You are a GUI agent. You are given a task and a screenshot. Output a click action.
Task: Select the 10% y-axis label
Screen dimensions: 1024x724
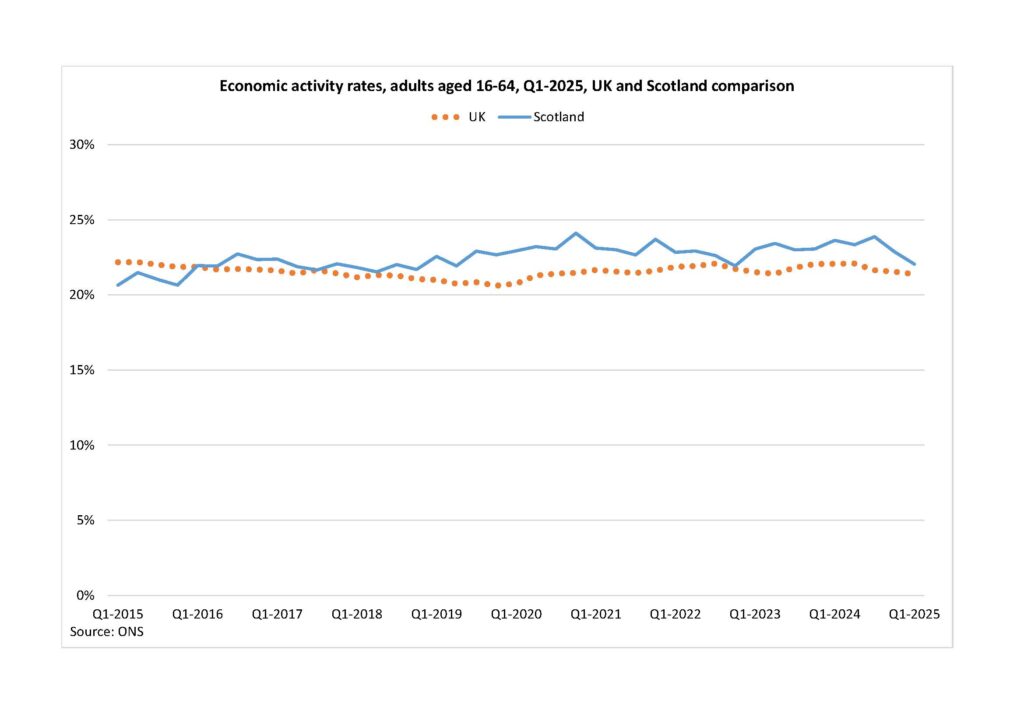tap(82, 445)
